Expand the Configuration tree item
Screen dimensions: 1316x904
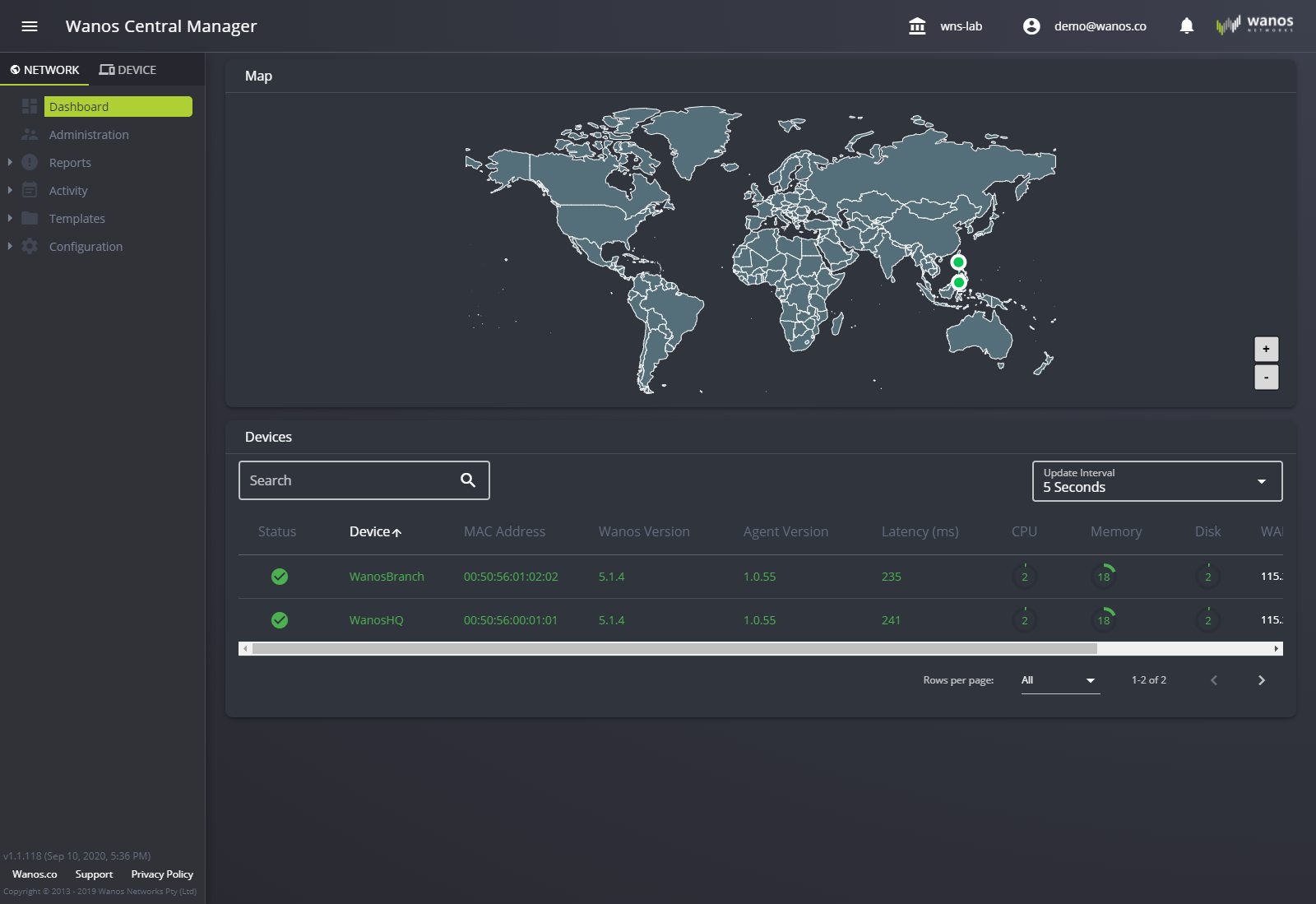10,246
